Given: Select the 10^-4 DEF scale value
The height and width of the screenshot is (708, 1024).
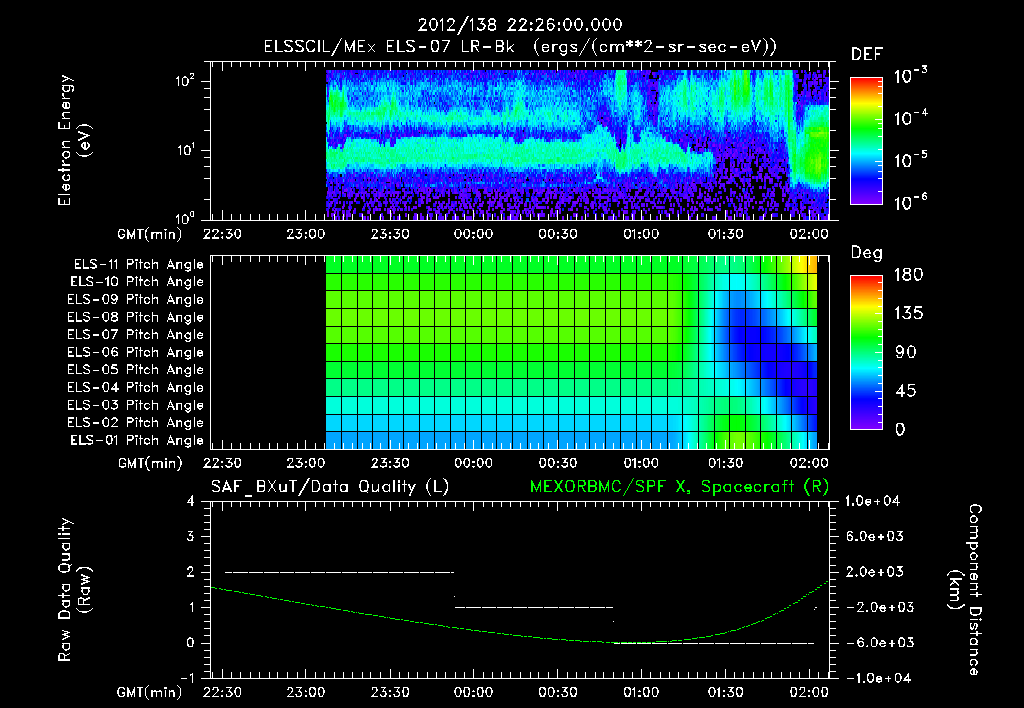Looking at the screenshot, I should point(910,117).
